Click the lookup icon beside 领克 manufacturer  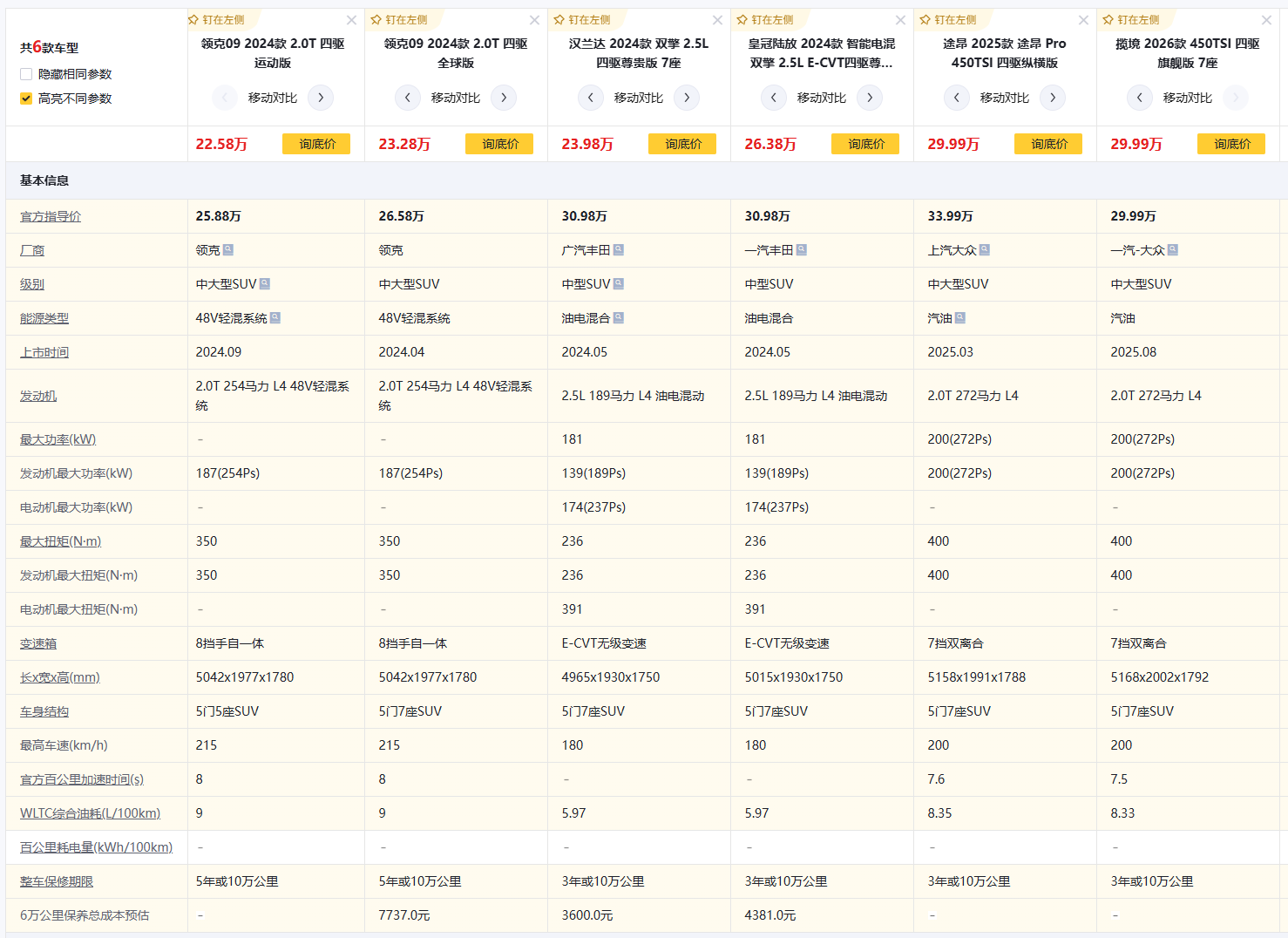[228, 250]
